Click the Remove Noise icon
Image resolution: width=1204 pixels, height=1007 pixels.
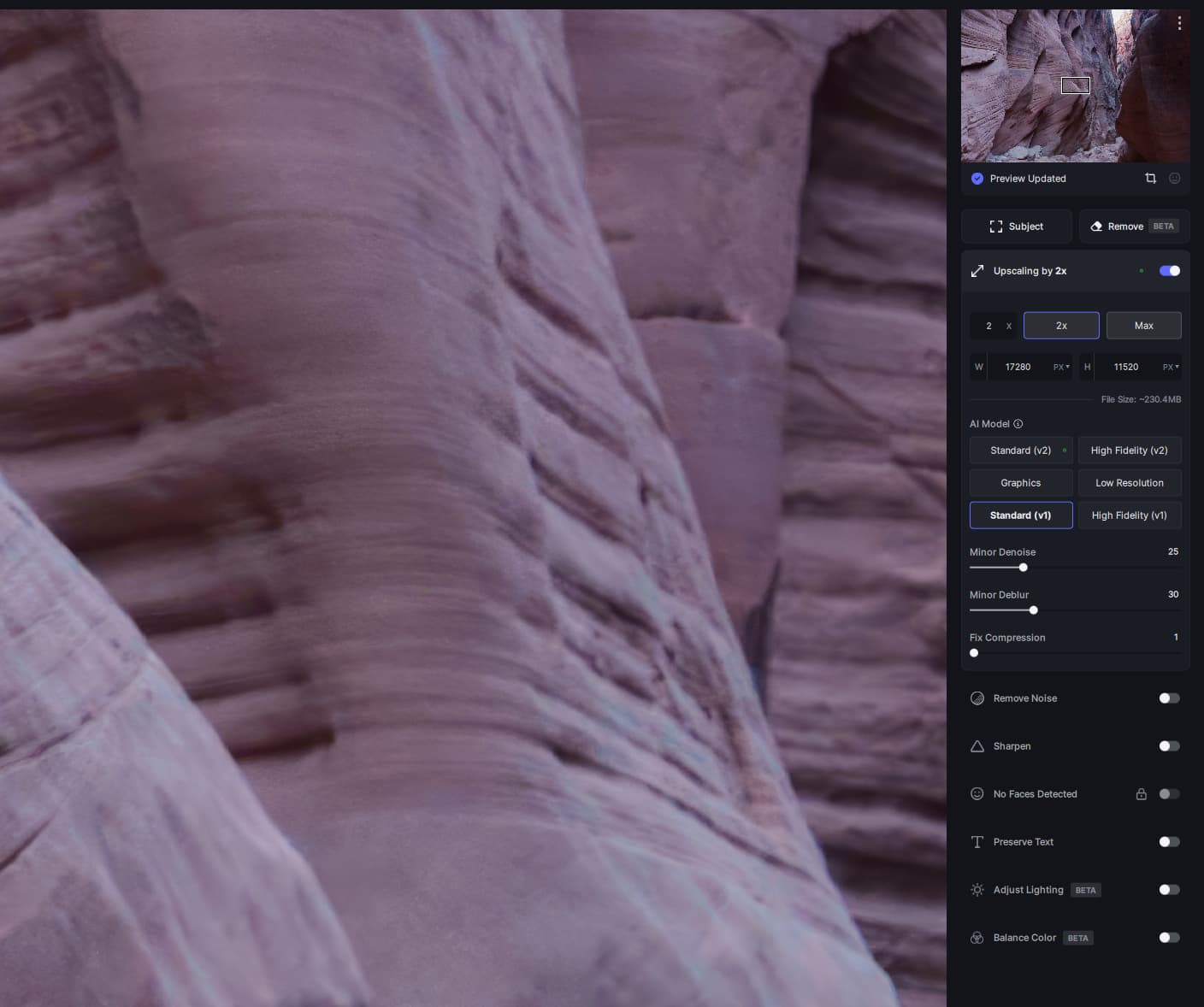[977, 698]
